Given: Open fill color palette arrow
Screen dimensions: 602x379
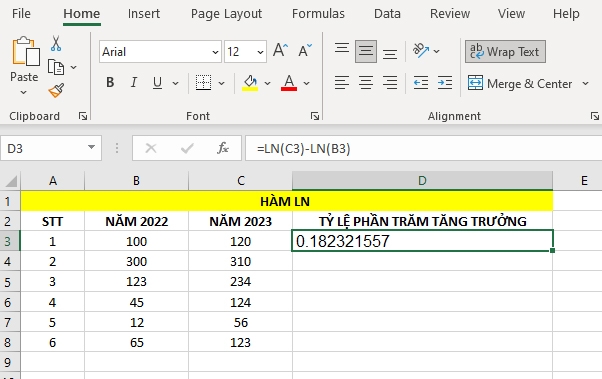Looking at the screenshot, I should [268, 83].
